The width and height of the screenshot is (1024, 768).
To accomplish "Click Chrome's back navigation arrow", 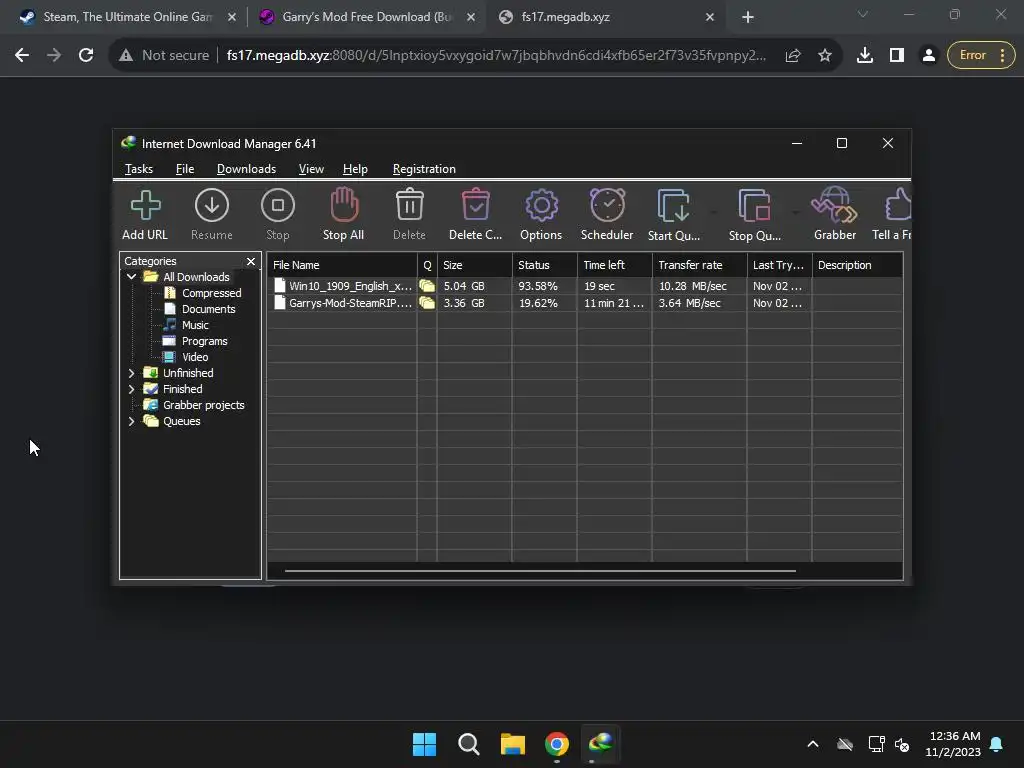I will [x=22, y=56].
